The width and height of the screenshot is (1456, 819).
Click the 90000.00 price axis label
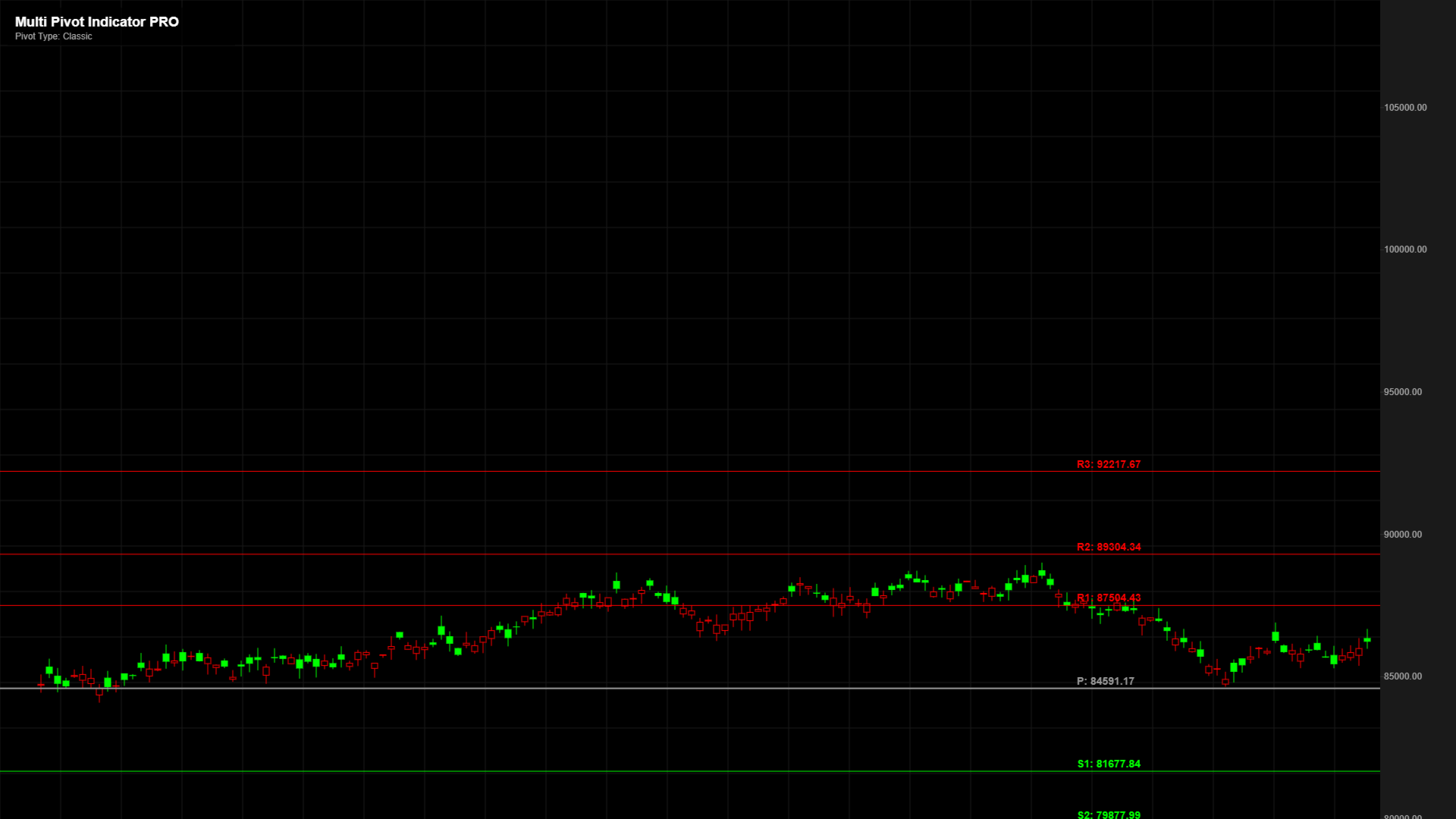pos(1402,535)
